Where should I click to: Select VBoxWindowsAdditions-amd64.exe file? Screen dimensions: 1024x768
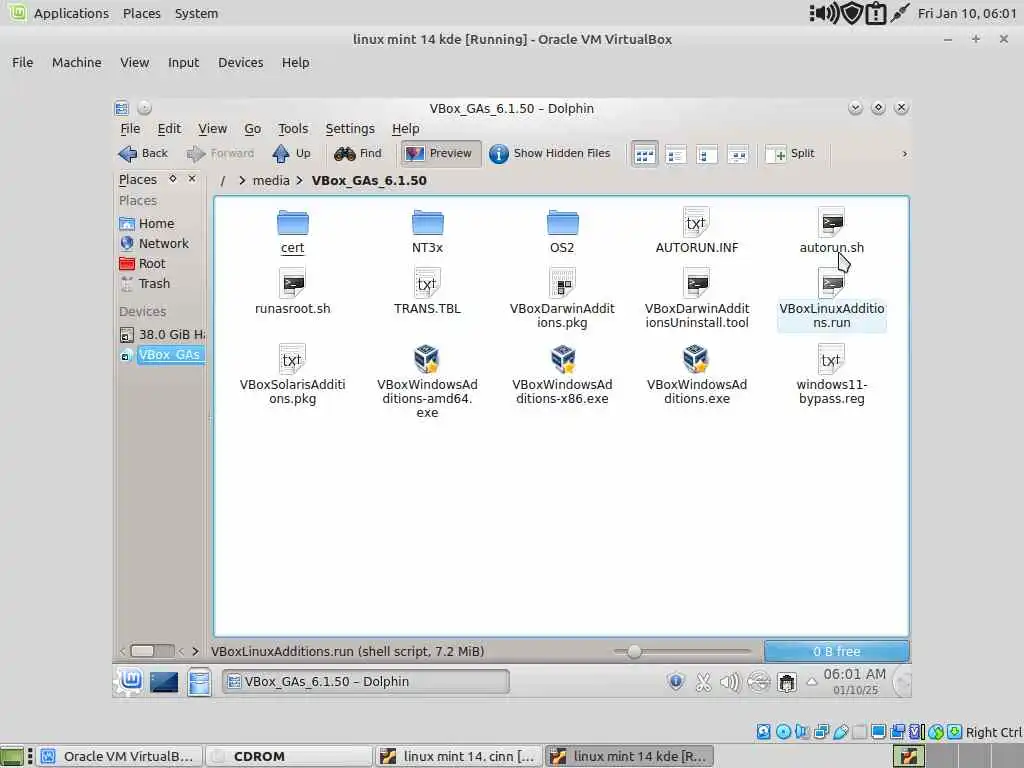427,382
